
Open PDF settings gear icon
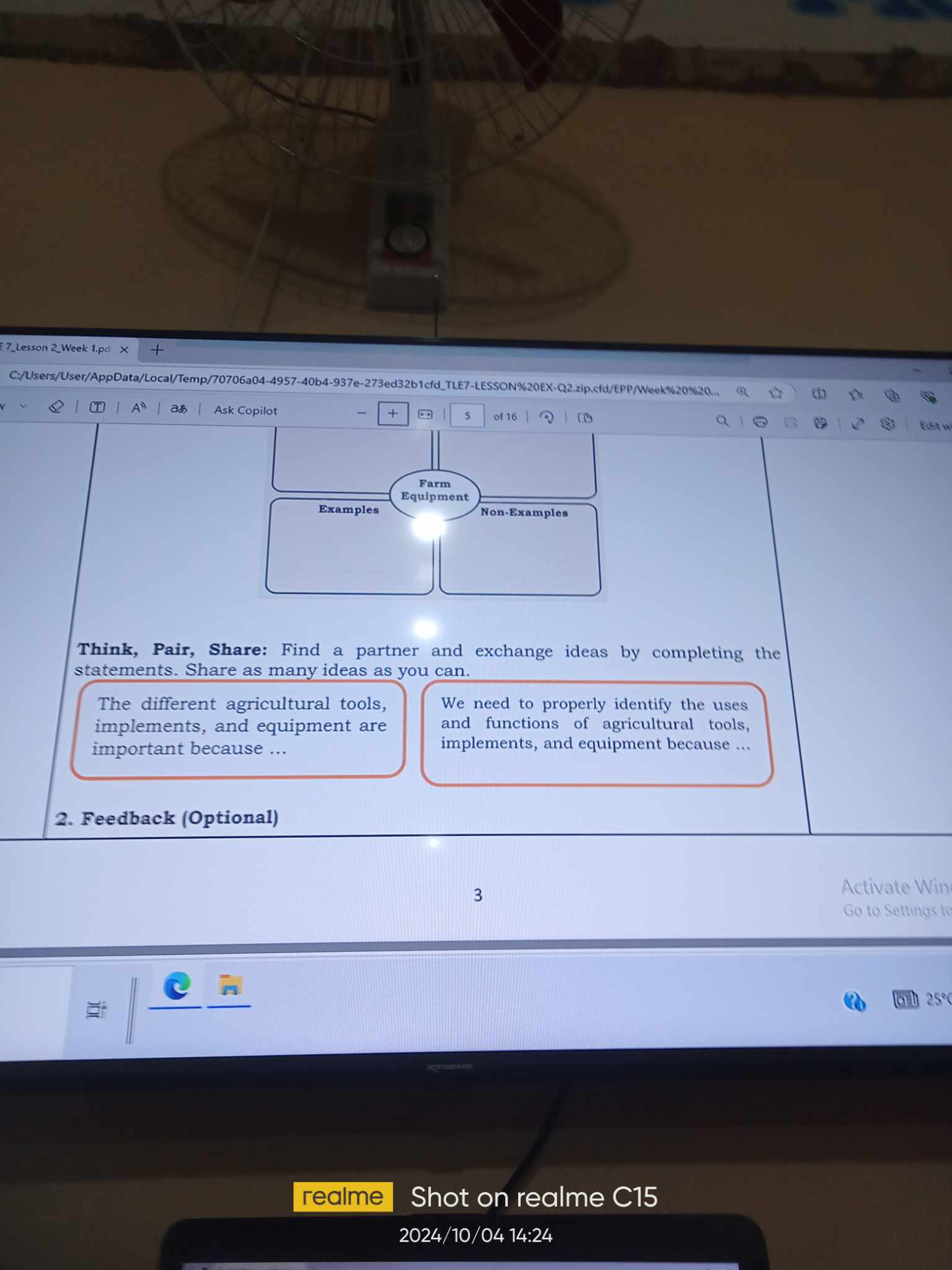pos(888,424)
